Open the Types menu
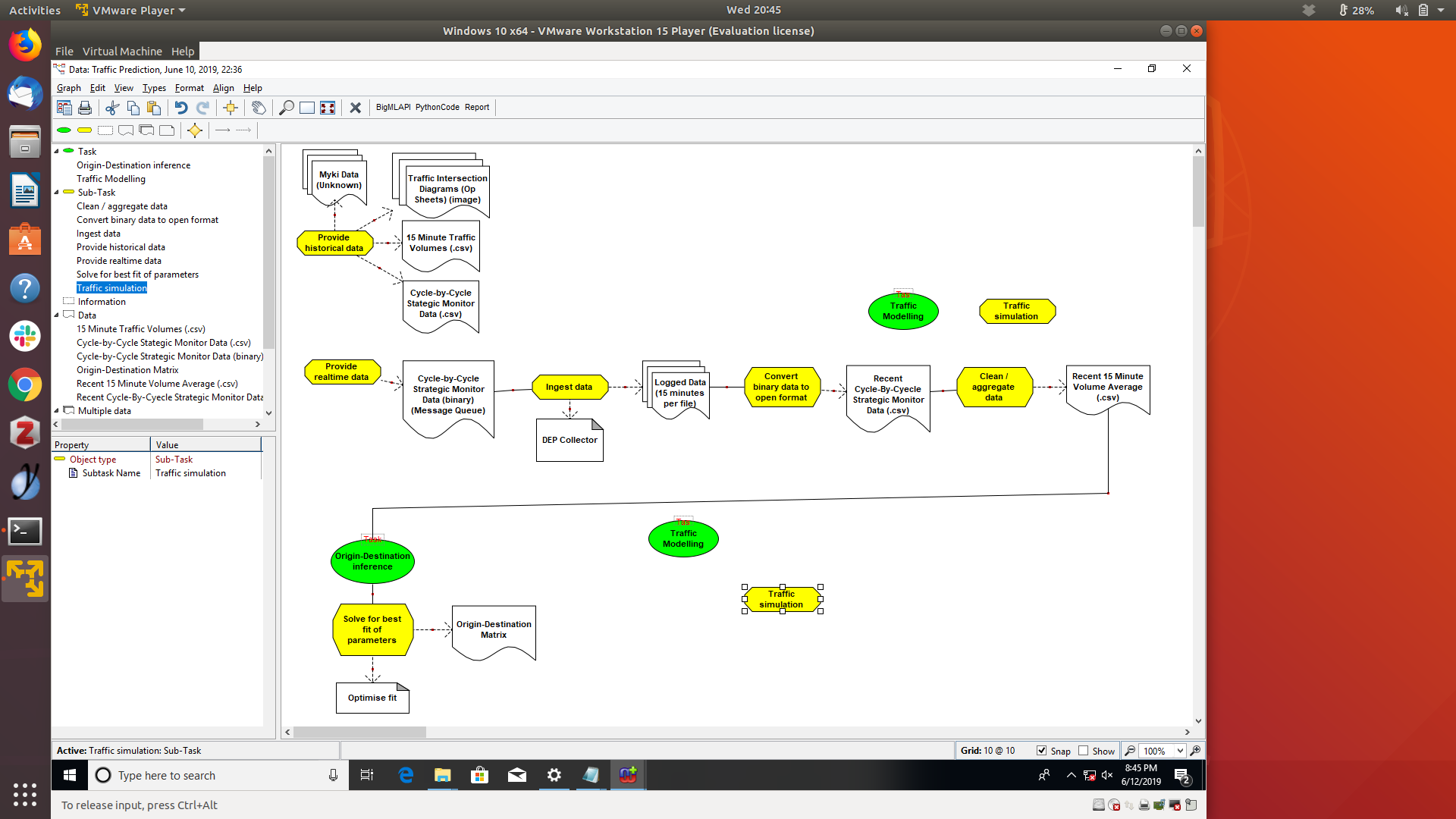The width and height of the screenshot is (1456, 819). pyautogui.click(x=154, y=88)
